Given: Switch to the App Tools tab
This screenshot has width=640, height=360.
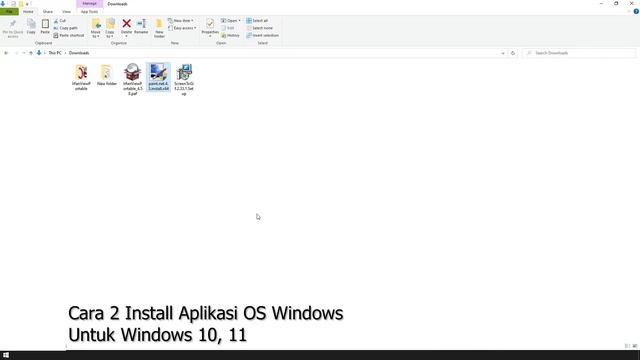Looking at the screenshot, I should point(89,11).
